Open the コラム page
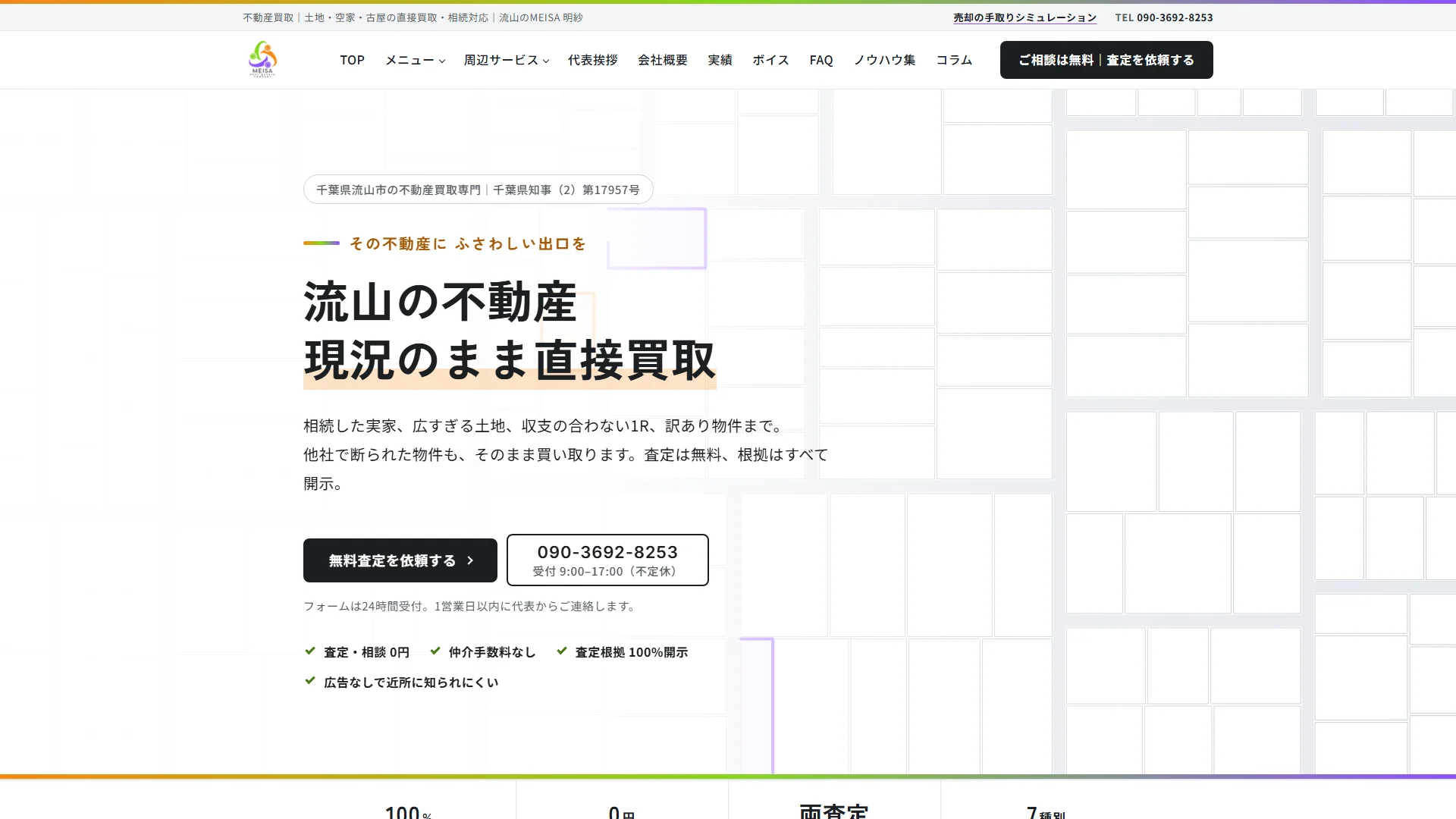The height and width of the screenshot is (819, 1456). tap(954, 60)
